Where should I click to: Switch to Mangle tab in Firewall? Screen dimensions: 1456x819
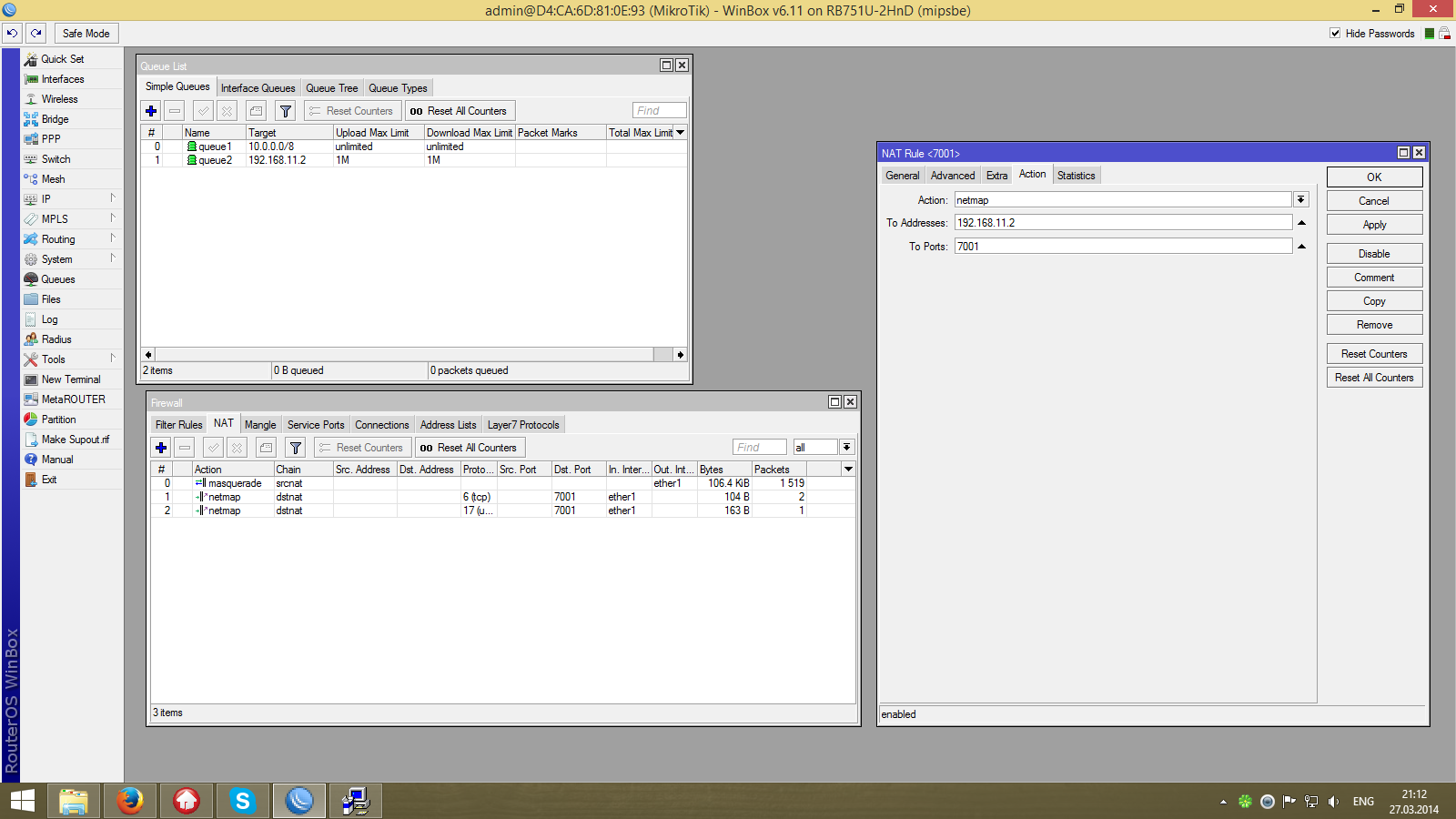[x=260, y=425]
